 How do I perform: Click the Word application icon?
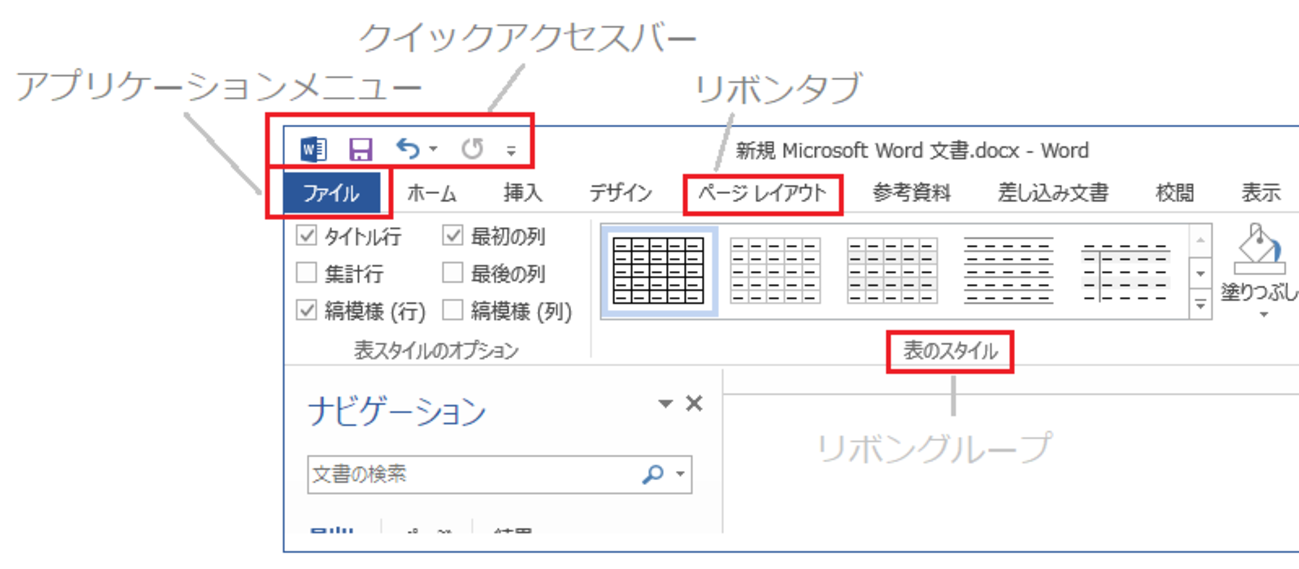click(313, 150)
